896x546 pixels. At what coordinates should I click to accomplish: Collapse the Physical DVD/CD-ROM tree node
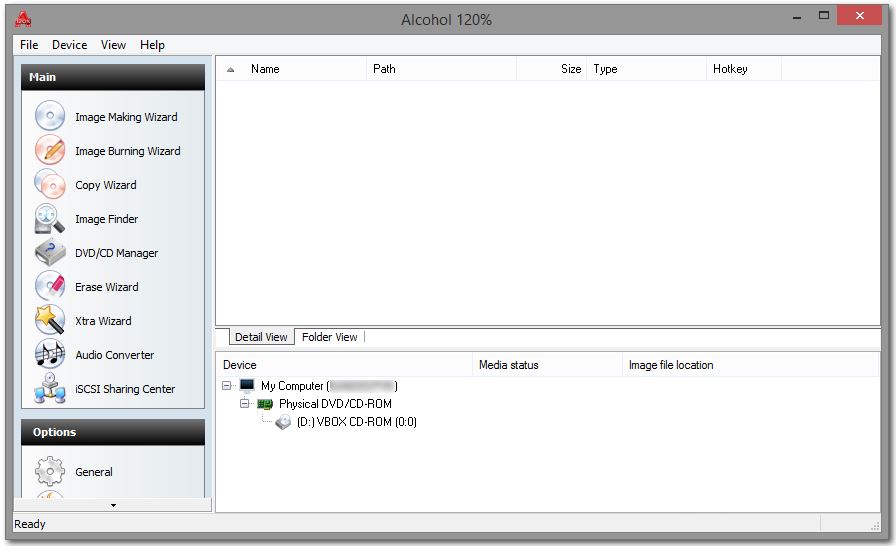(x=245, y=404)
